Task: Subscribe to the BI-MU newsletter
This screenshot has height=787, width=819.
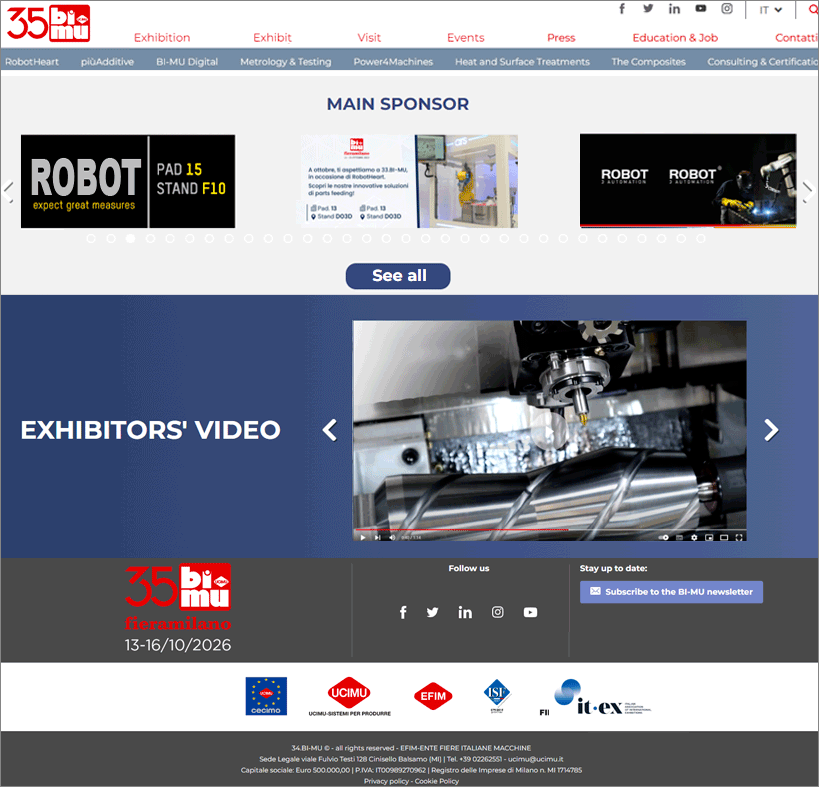Action: click(x=671, y=592)
